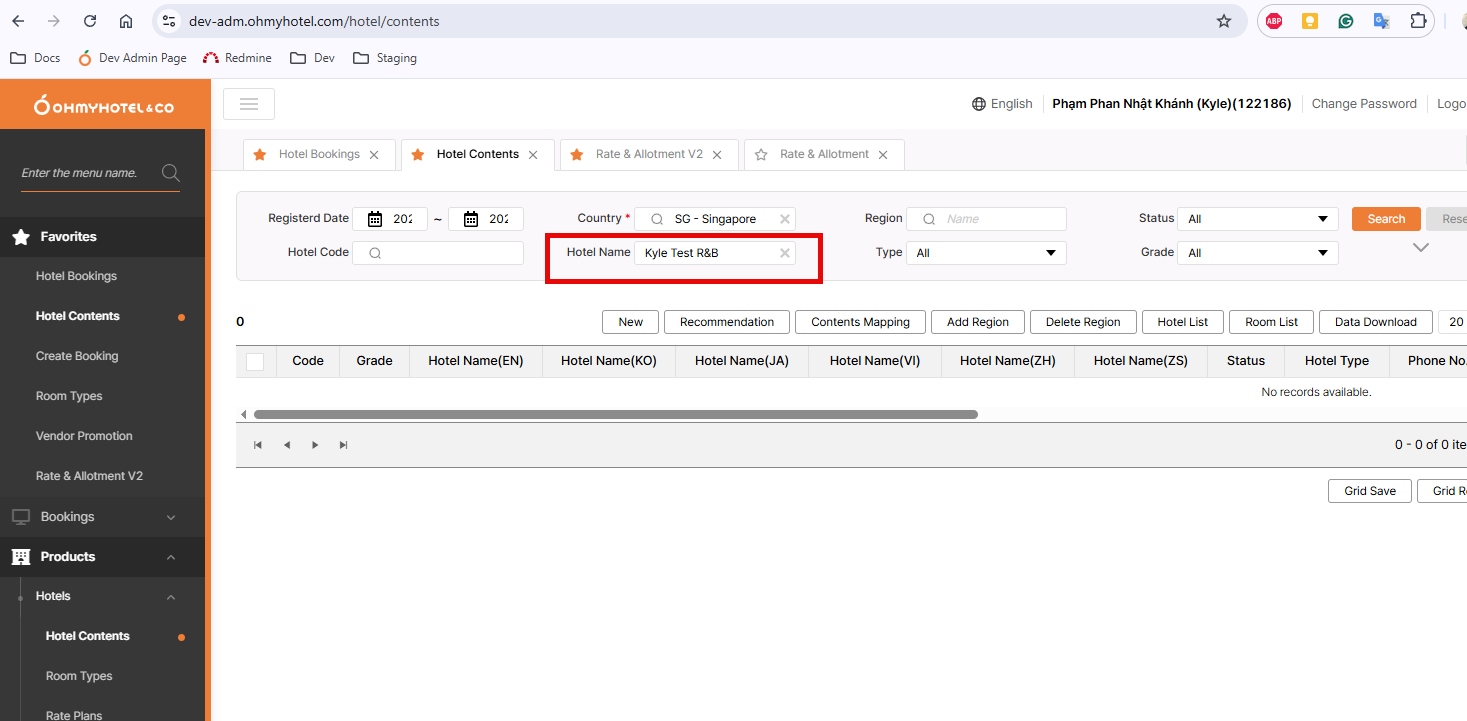Open the Grade dropdown

click(1257, 253)
